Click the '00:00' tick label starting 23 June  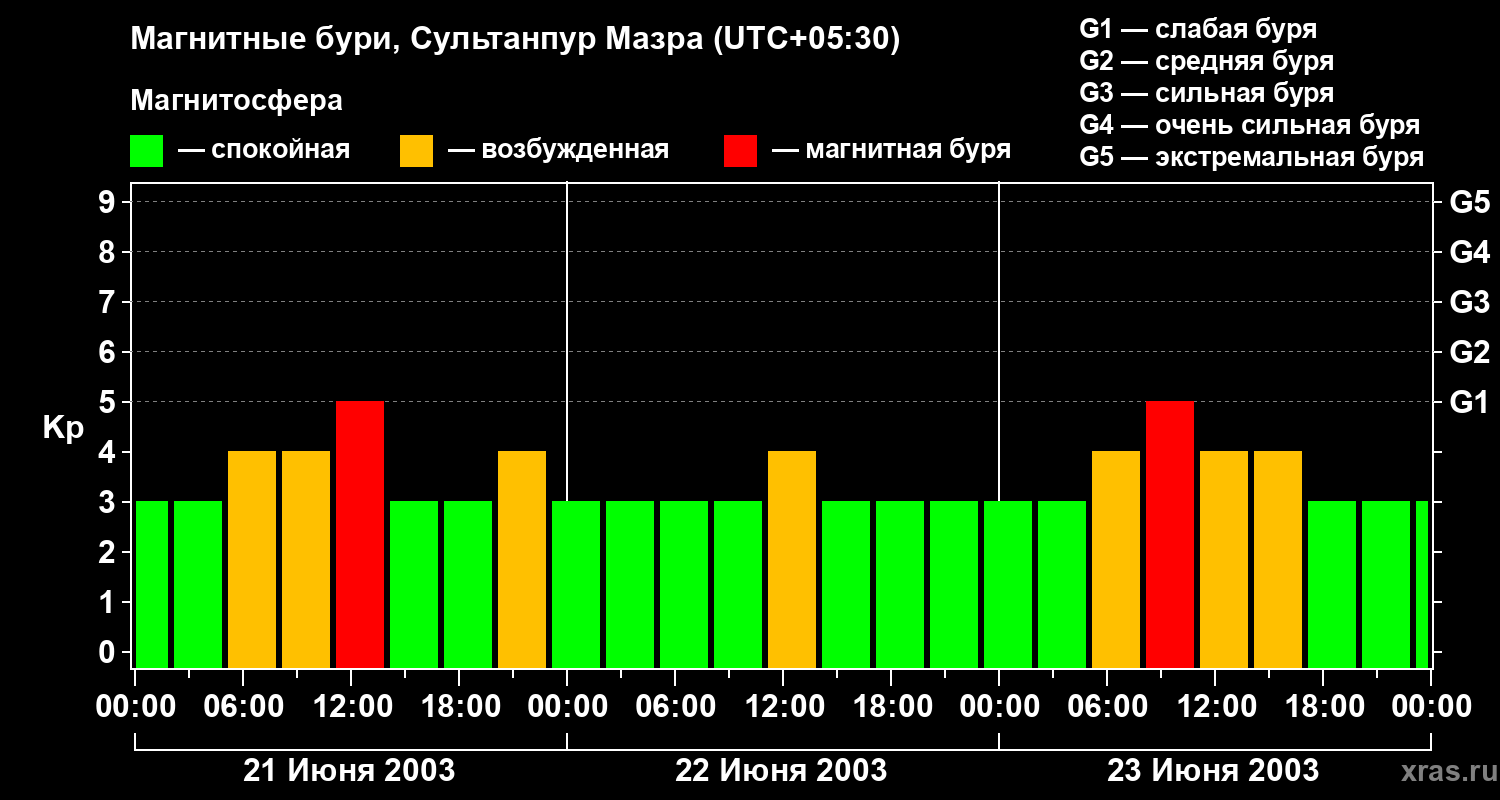tap(999, 707)
